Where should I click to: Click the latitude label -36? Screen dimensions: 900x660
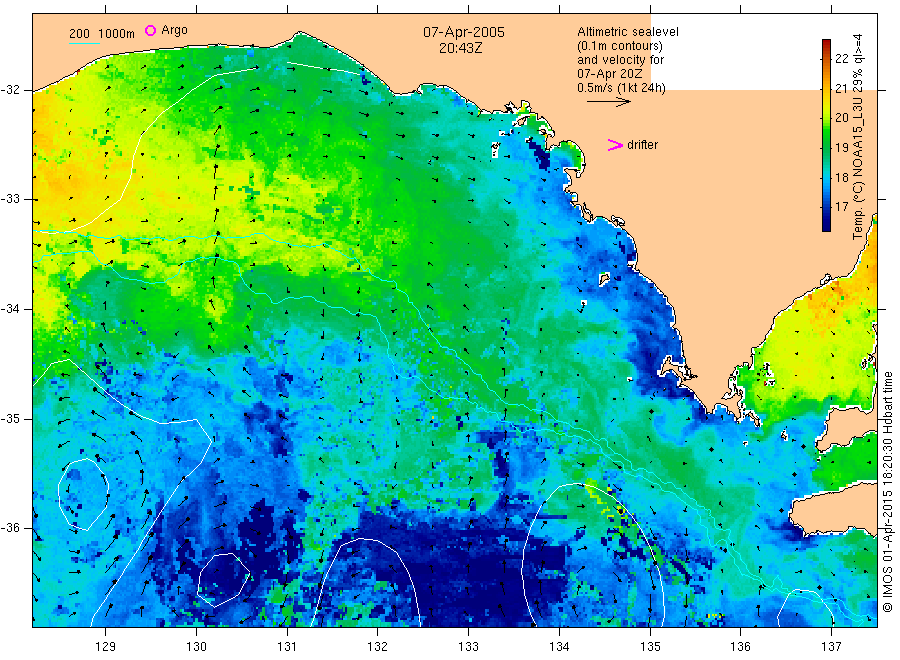10,527
